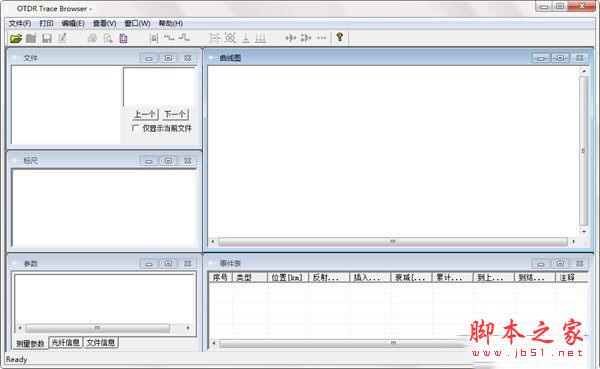Enable the 仅显示当前文件 checkbox

pyautogui.click(x=135, y=128)
